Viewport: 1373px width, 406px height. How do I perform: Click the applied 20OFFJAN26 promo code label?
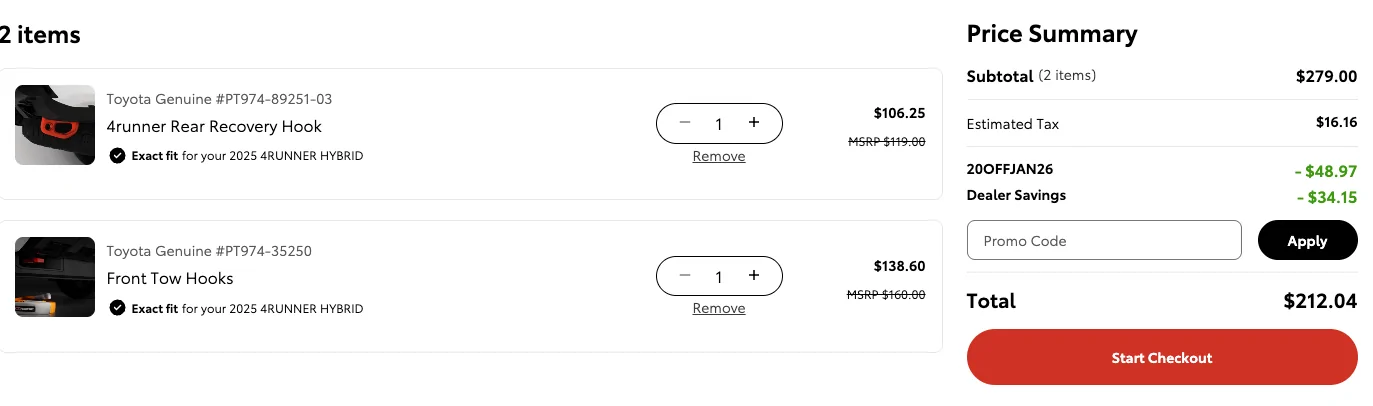(x=1010, y=169)
